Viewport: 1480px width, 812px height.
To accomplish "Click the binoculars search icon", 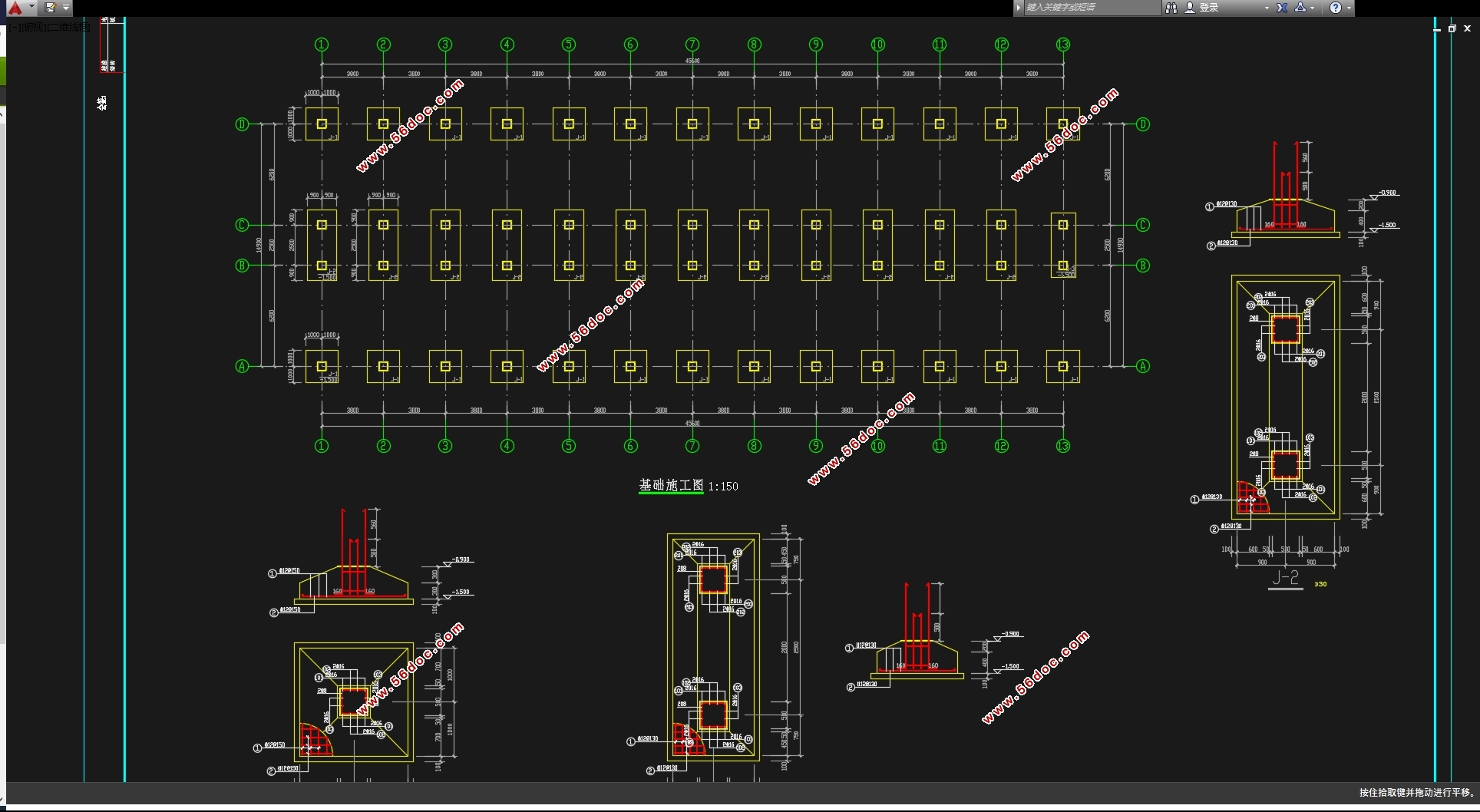I will pos(1171,8).
